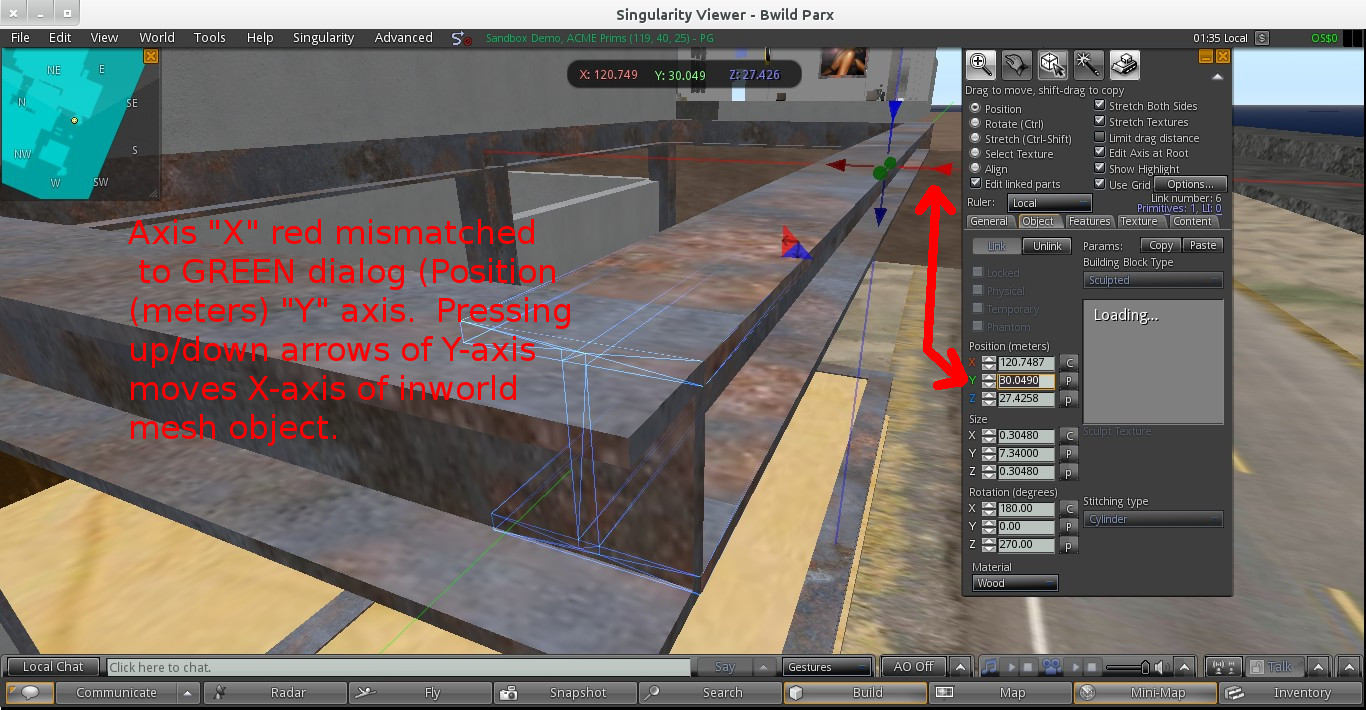
Task: Open the Inventory button in bottom toolbar
Action: 1290,692
